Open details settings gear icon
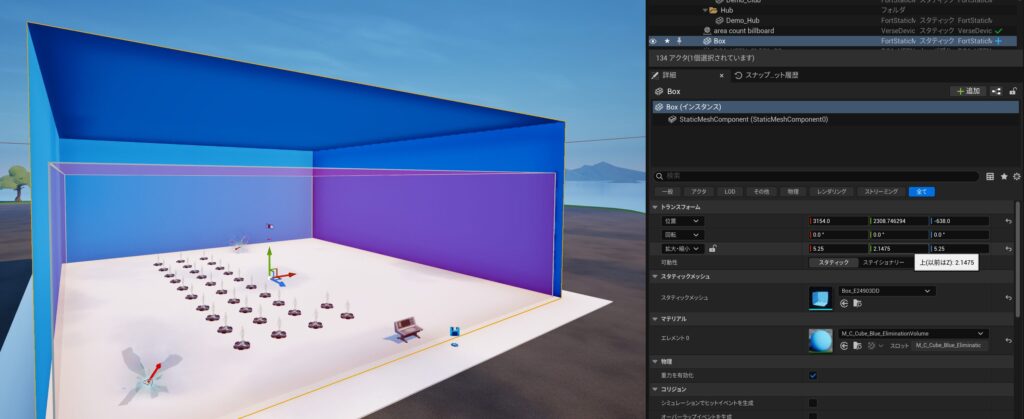Image resolution: width=1024 pixels, height=419 pixels. pyautogui.click(x=1016, y=175)
